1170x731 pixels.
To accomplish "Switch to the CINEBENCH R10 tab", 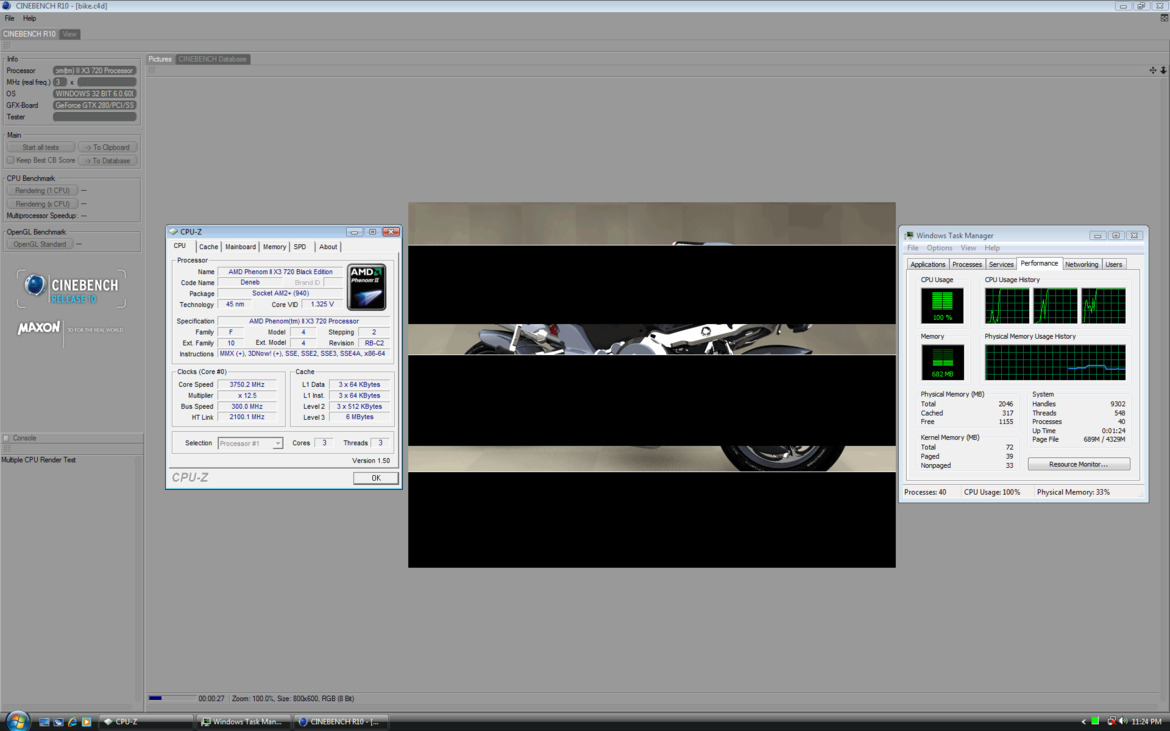I will [29, 34].
